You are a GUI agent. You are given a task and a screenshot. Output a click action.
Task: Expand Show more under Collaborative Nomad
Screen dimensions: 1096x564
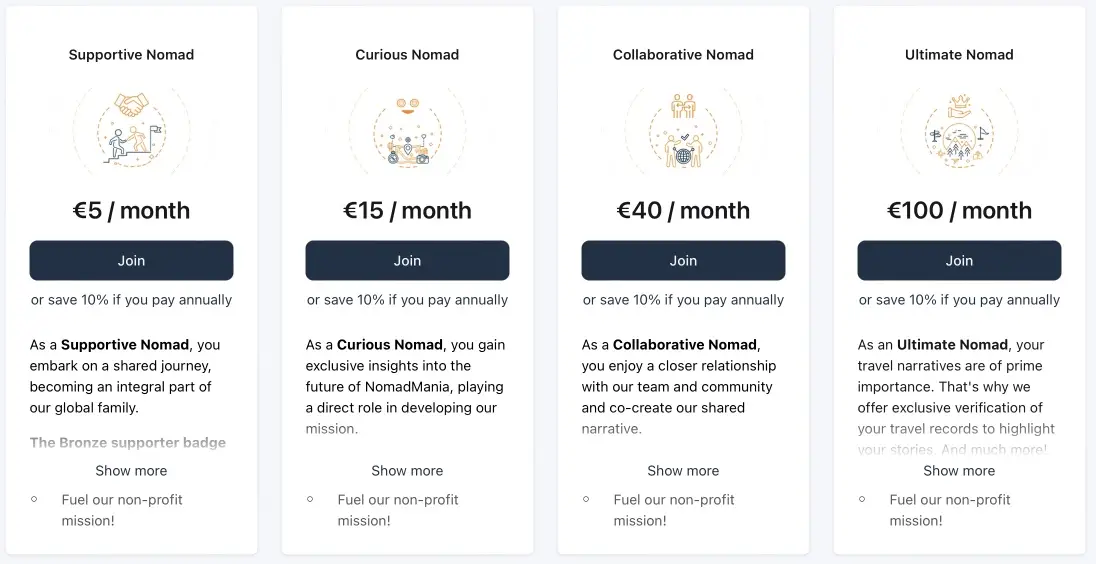click(x=683, y=470)
